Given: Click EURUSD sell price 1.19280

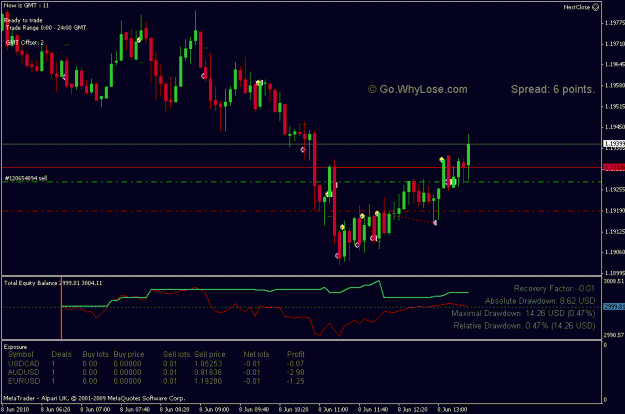Looking at the screenshot, I should [208, 381].
